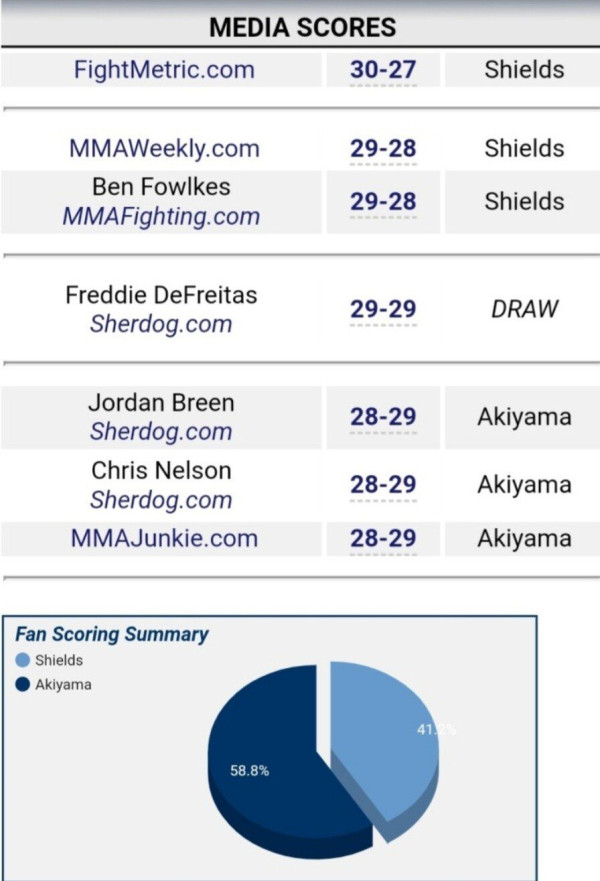Click the 29-29 draw score

383,309
